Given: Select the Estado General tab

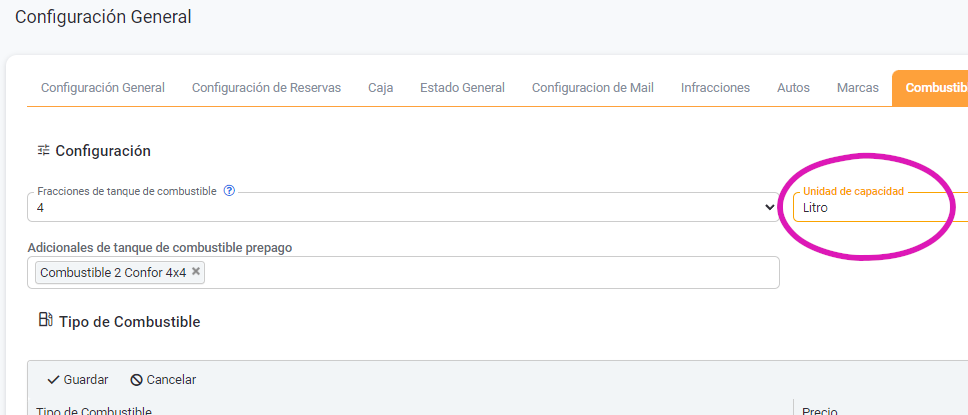Looking at the screenshot, I should pyautogui.click(x=462, y=88).
